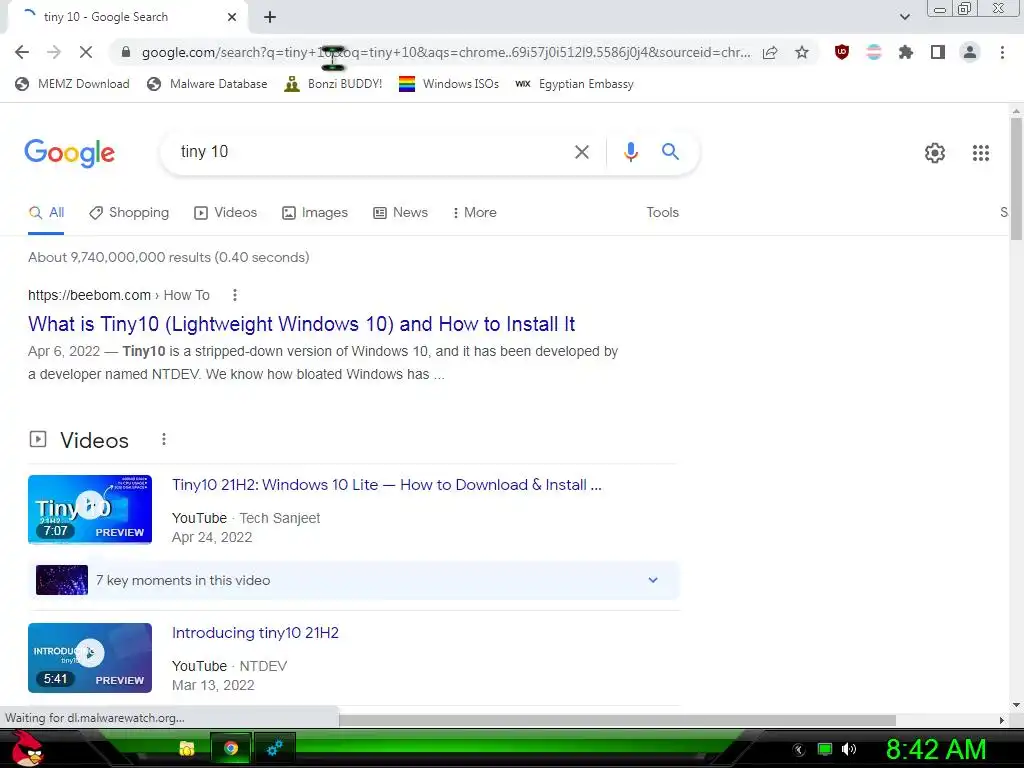Open the MEMZ Download bookmark
1024x768 pixels.
[x=72, y=84]
